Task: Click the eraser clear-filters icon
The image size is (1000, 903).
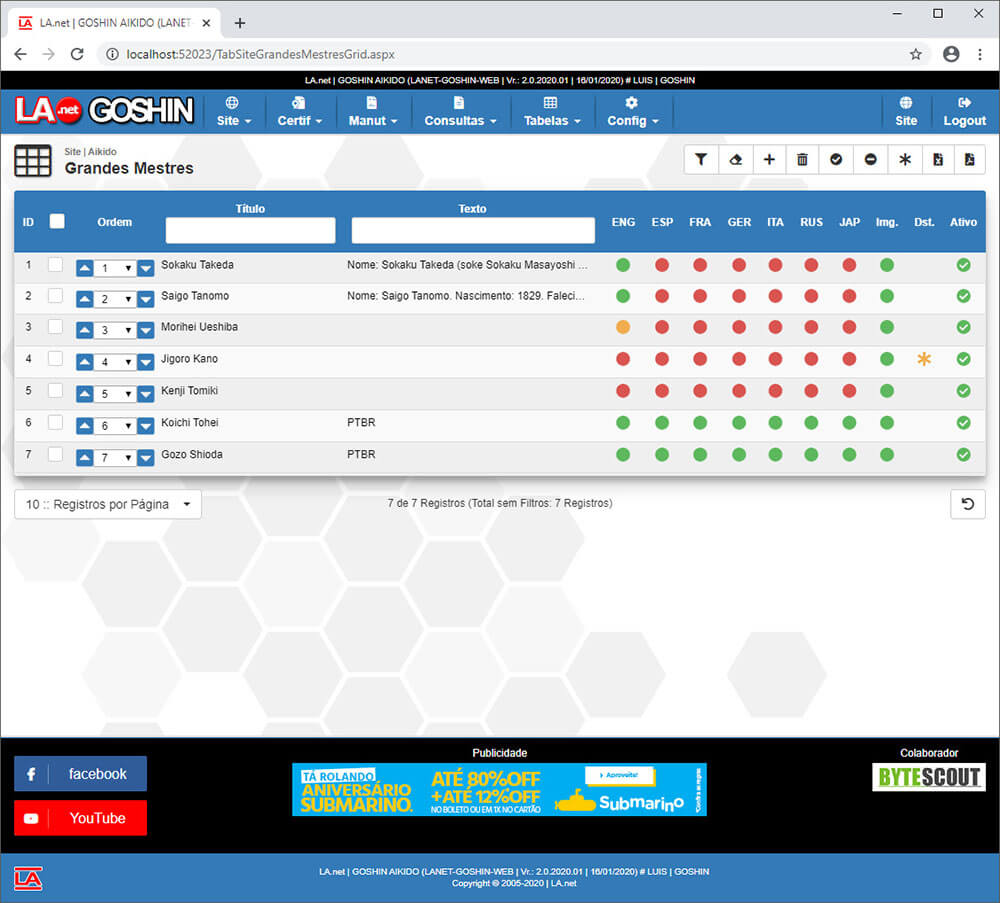Action: pos(735,160)
